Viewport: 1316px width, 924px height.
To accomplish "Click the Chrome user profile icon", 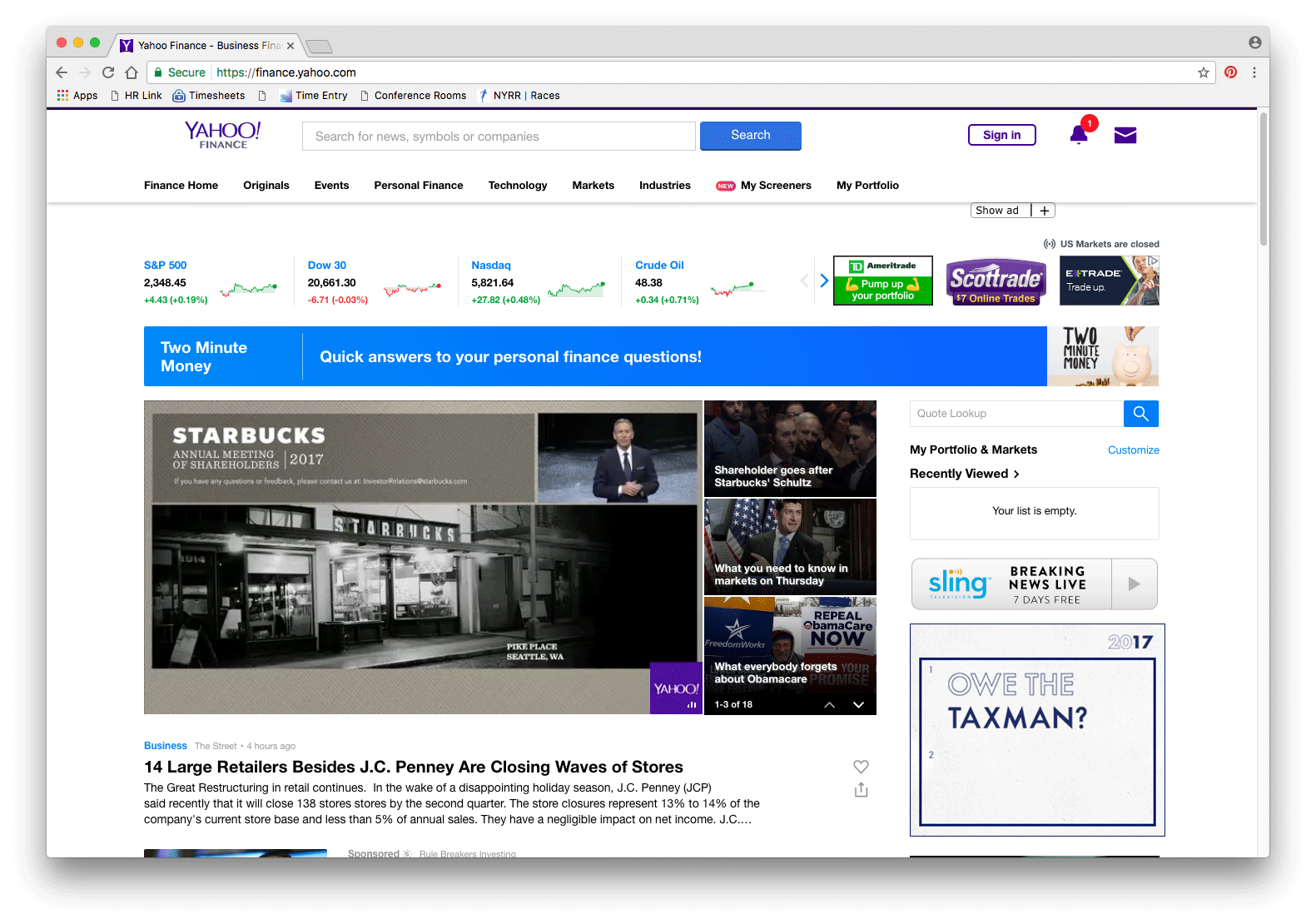I will coord(1254,42).
